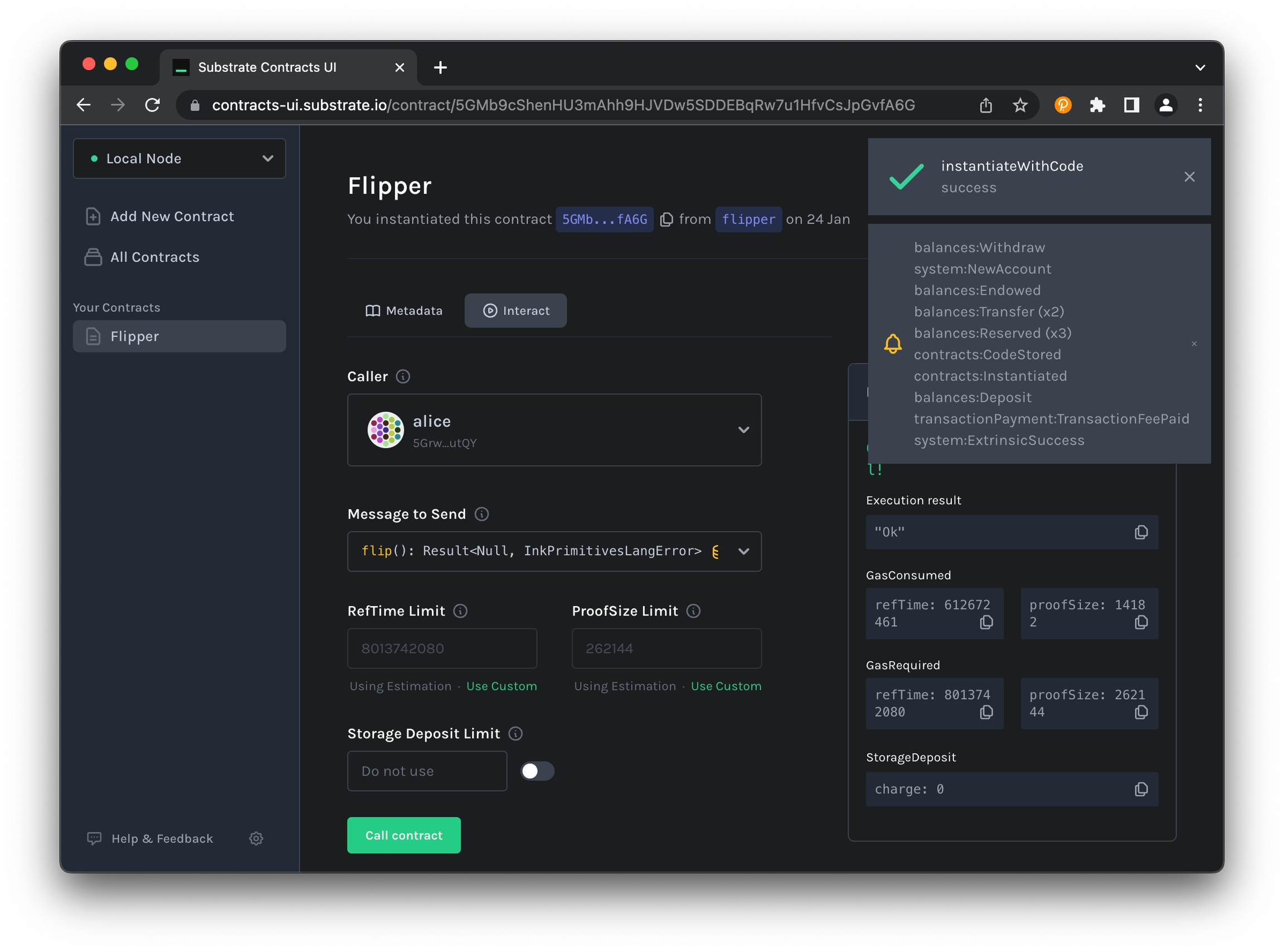
Task: Copy the contract address 5GMb...fA6G
Action: (666, 219)
